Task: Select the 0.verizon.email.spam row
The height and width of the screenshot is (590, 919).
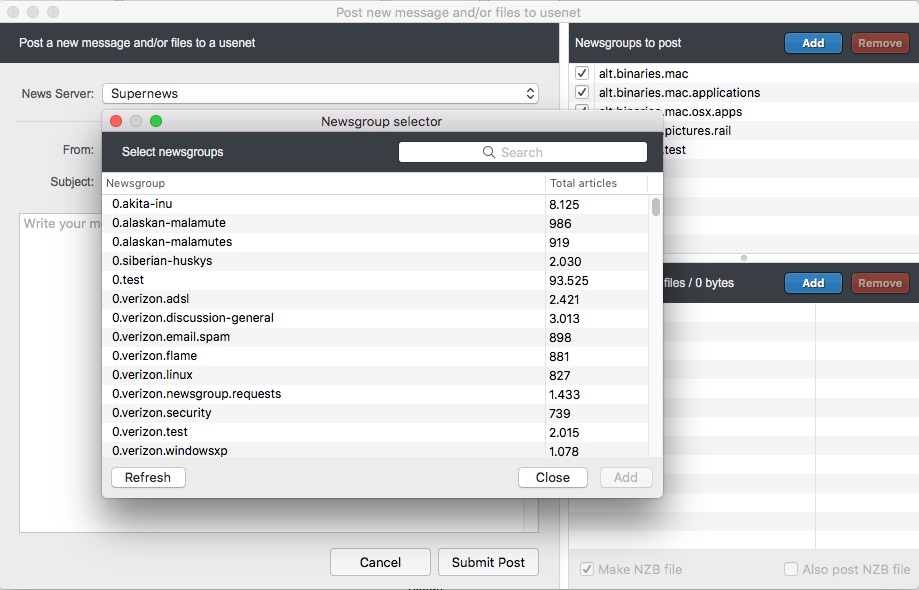Action: [x=375, y=337]
